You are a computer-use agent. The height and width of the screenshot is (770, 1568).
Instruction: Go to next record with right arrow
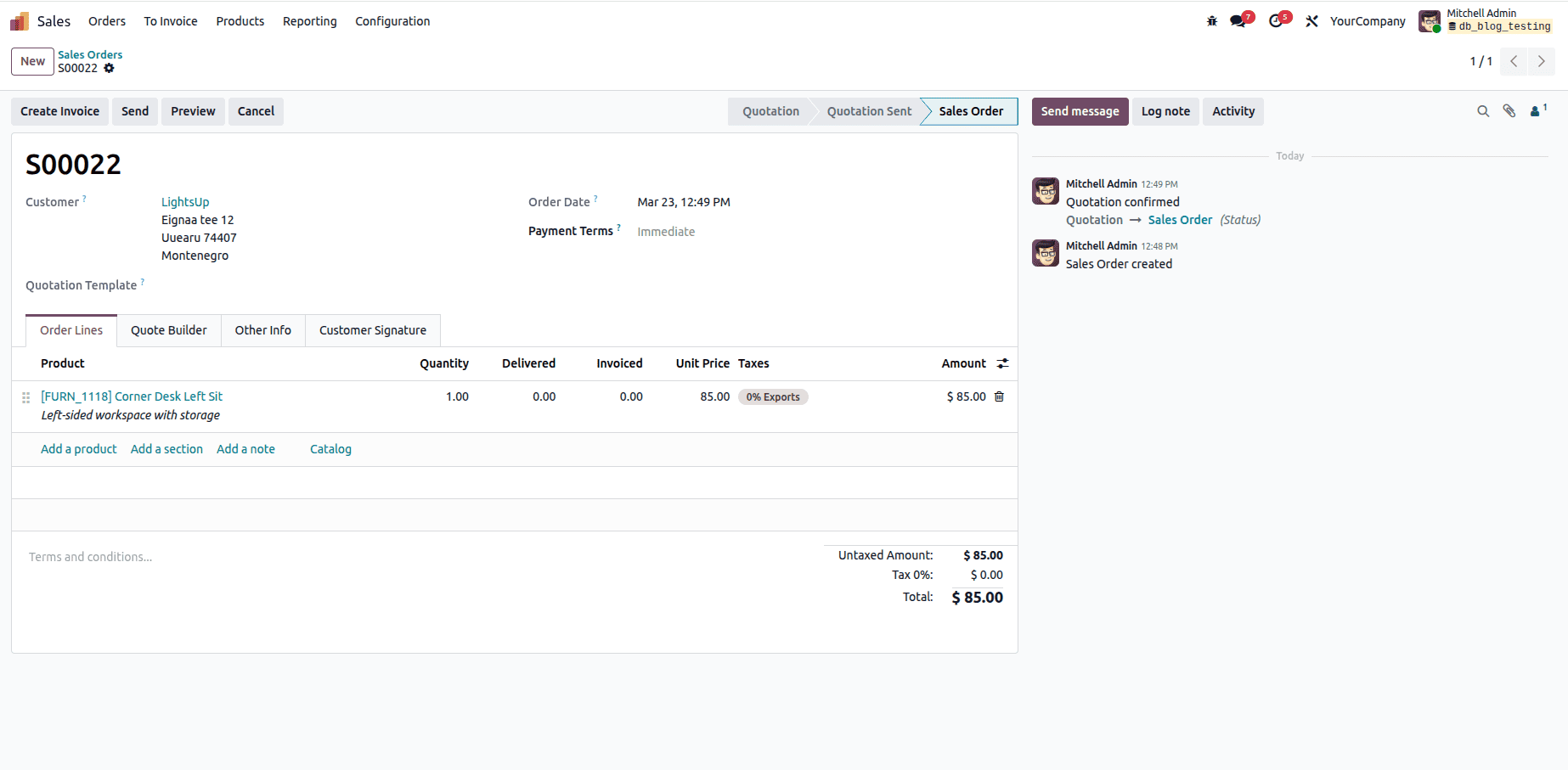click(x=1542, y=61)
